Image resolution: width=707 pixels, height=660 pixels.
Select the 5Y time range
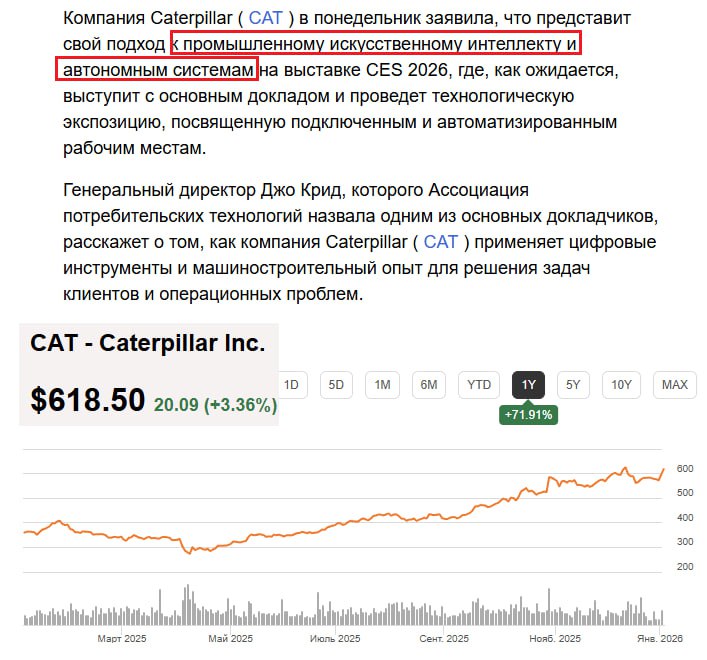coord(573,385)
